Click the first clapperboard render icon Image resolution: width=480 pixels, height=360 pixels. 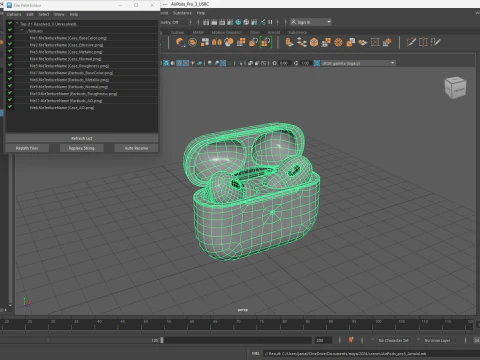click(206, 22)
